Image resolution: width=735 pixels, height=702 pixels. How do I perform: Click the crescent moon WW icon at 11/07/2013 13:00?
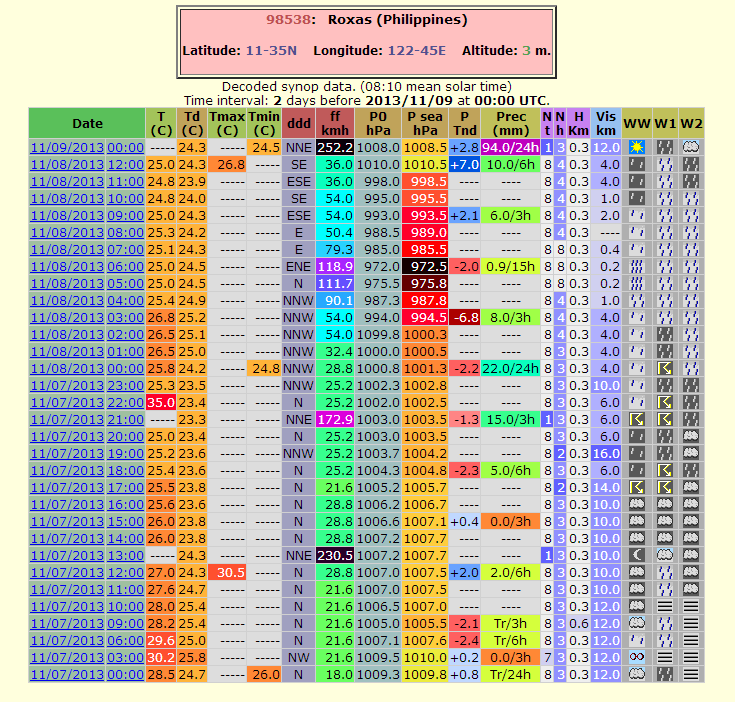[636, 555]
